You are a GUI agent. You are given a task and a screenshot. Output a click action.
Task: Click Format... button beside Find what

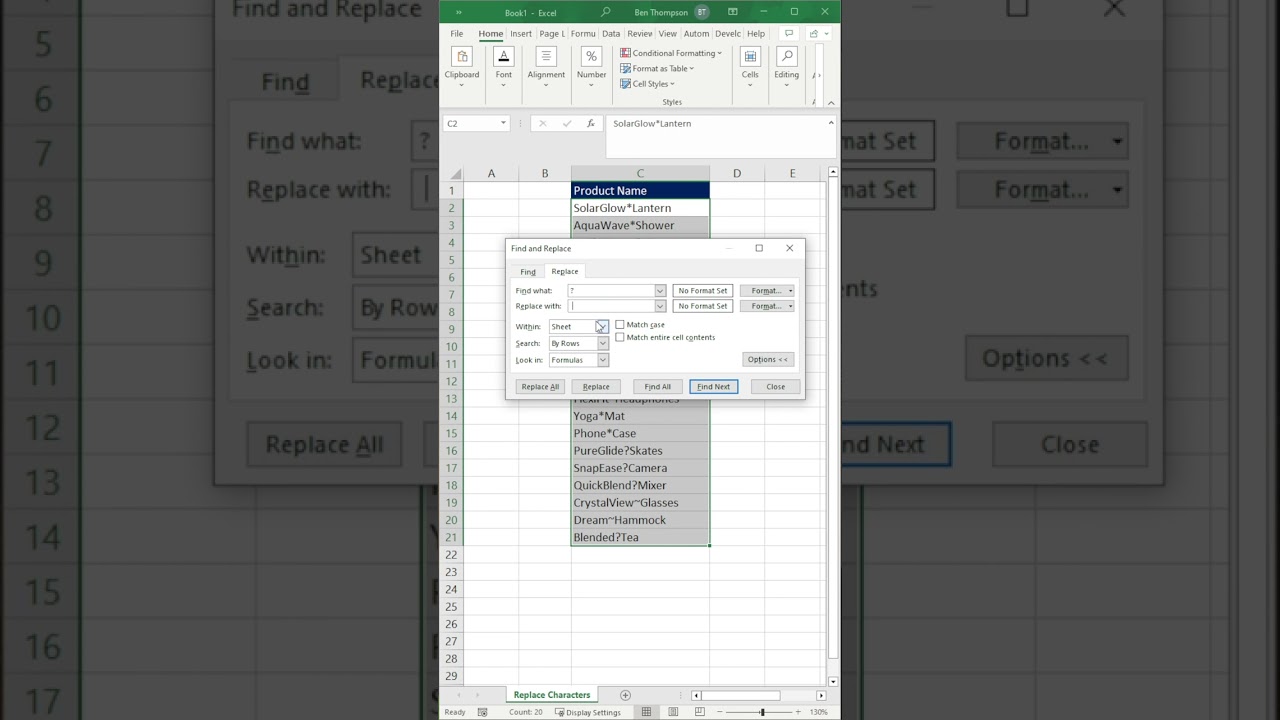click(767, 291)
